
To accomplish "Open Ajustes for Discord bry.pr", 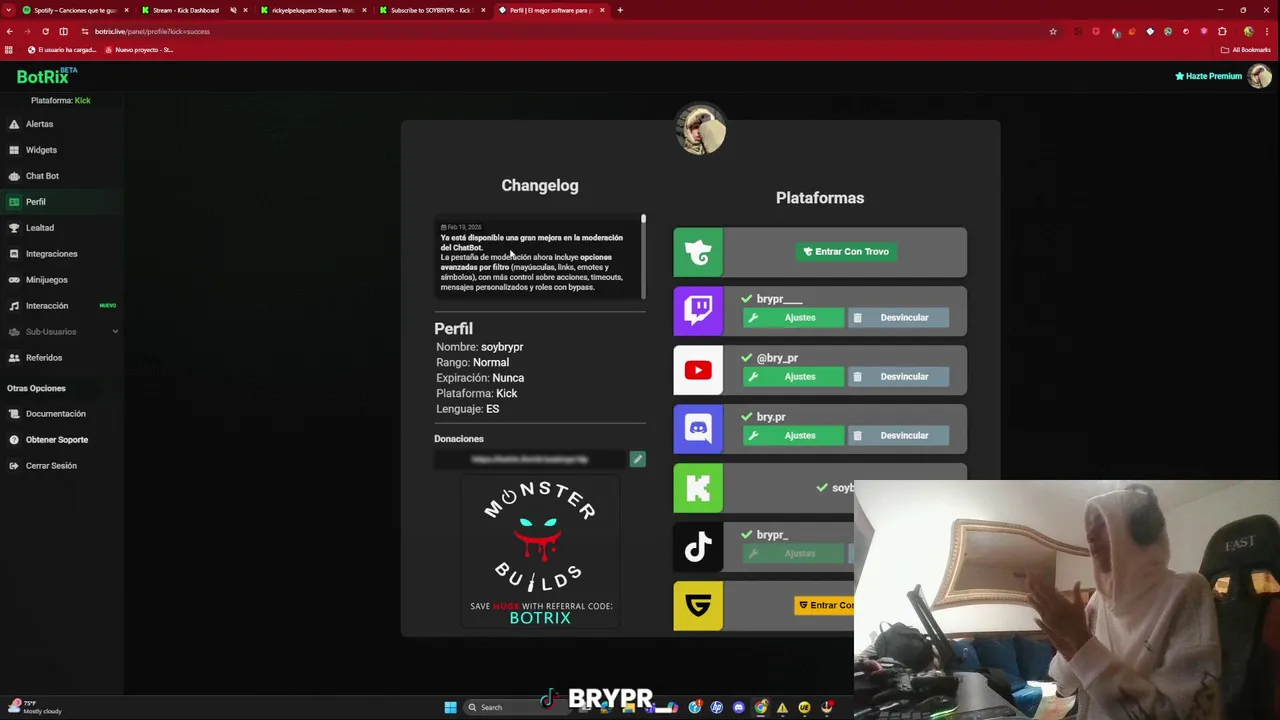I will pos(793,436).
